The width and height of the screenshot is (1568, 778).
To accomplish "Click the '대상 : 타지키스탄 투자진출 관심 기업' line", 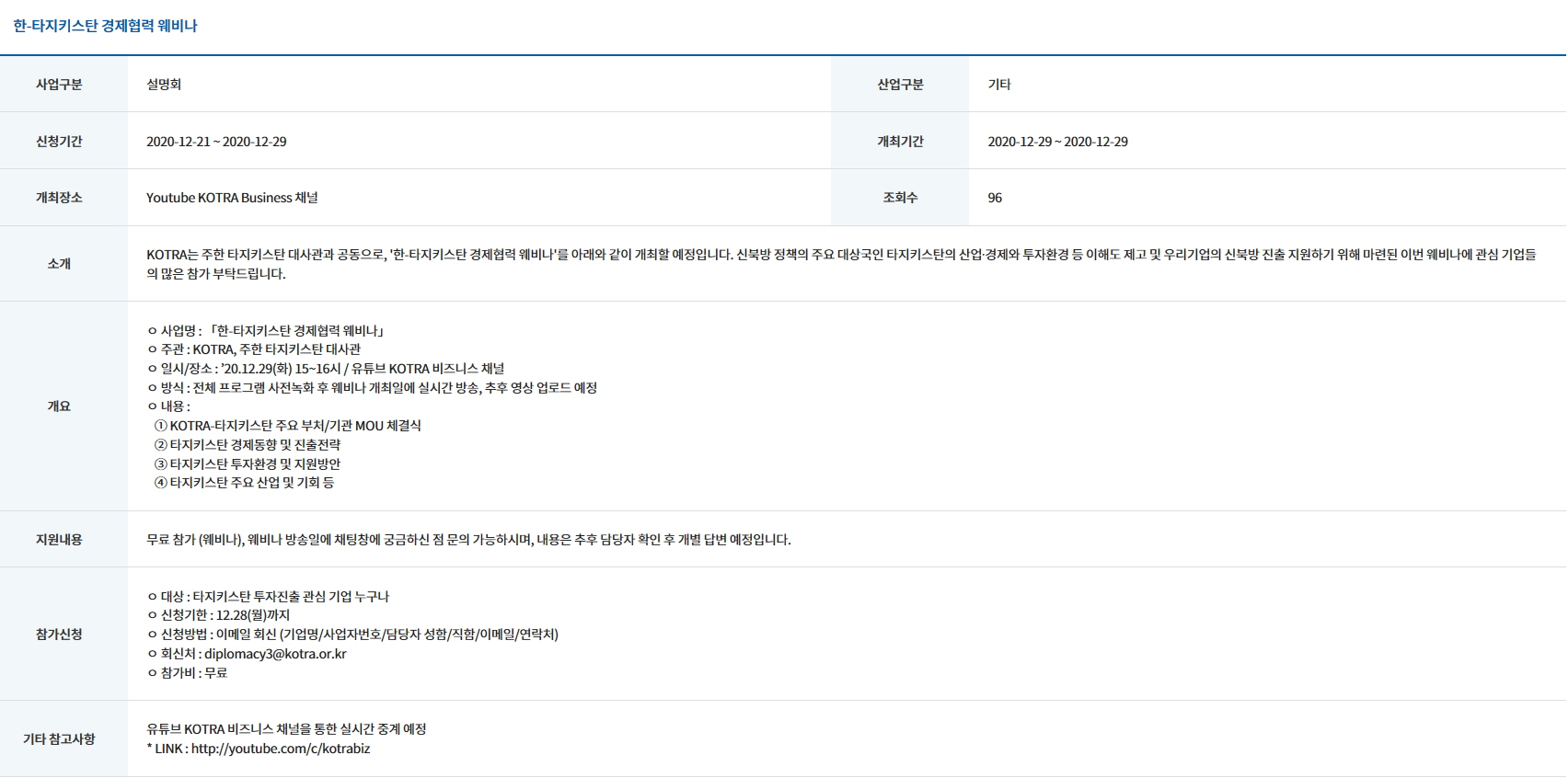I will [269, 597].
